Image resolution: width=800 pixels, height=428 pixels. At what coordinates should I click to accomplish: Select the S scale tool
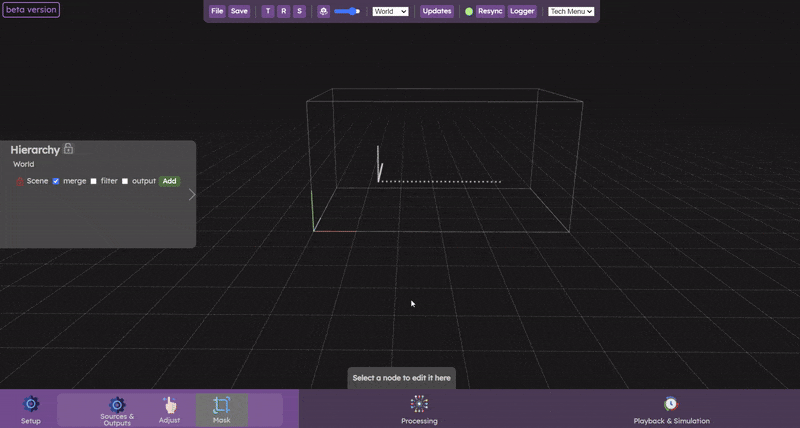tap(299, 11)
